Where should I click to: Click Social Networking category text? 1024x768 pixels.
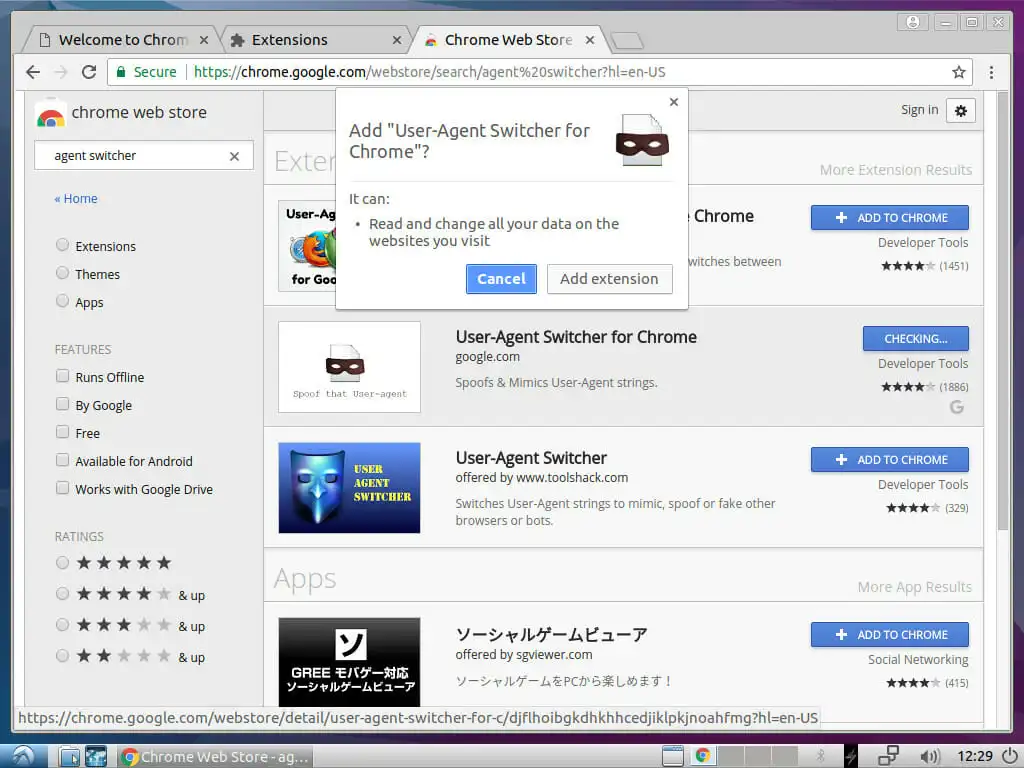click(x=918, y=660)
